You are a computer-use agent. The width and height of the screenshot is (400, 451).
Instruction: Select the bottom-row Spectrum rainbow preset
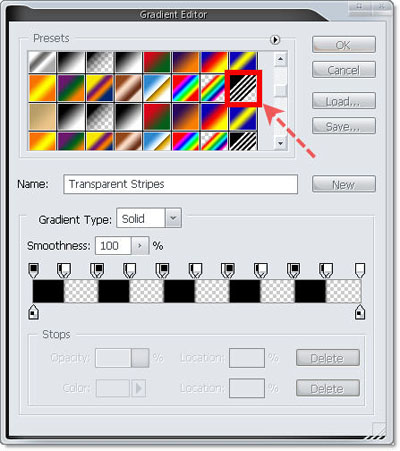click(x=186, y=141)
